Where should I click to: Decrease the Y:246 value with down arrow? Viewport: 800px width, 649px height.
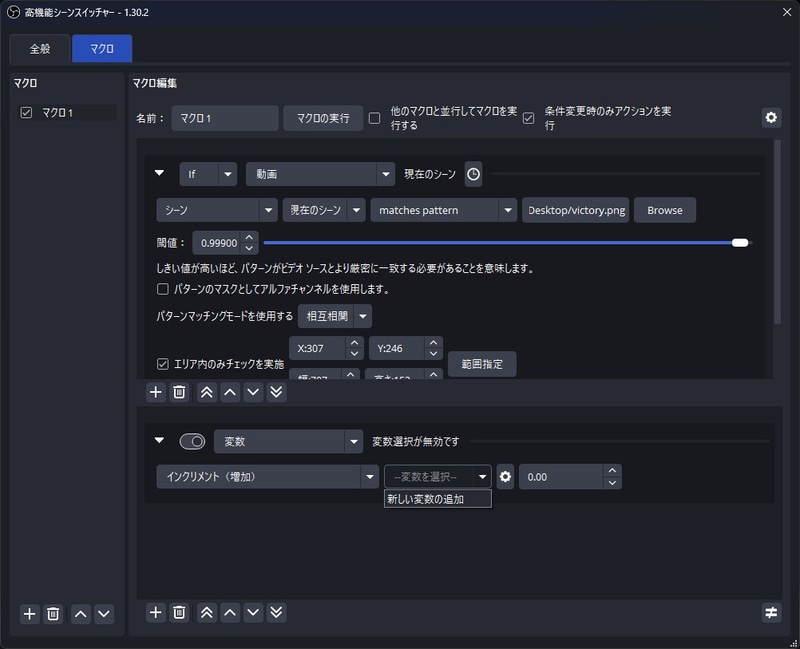pyautogui.click(x=434, y=354)
